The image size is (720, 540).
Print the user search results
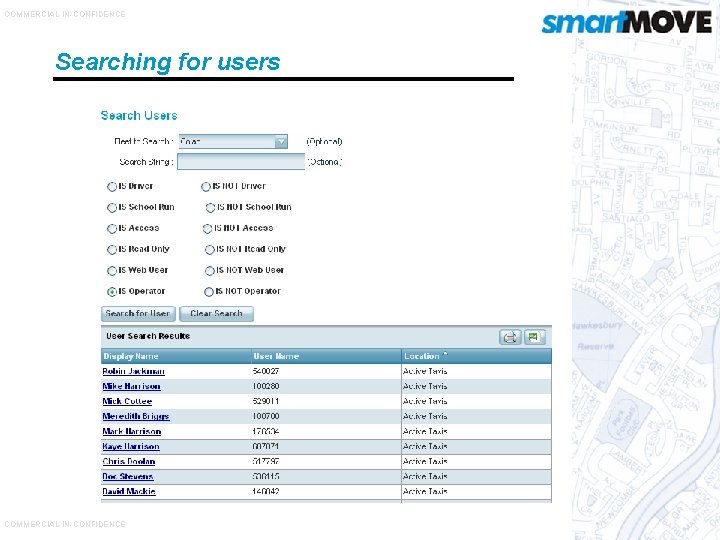pyautogui.click(x=510, y=338)
